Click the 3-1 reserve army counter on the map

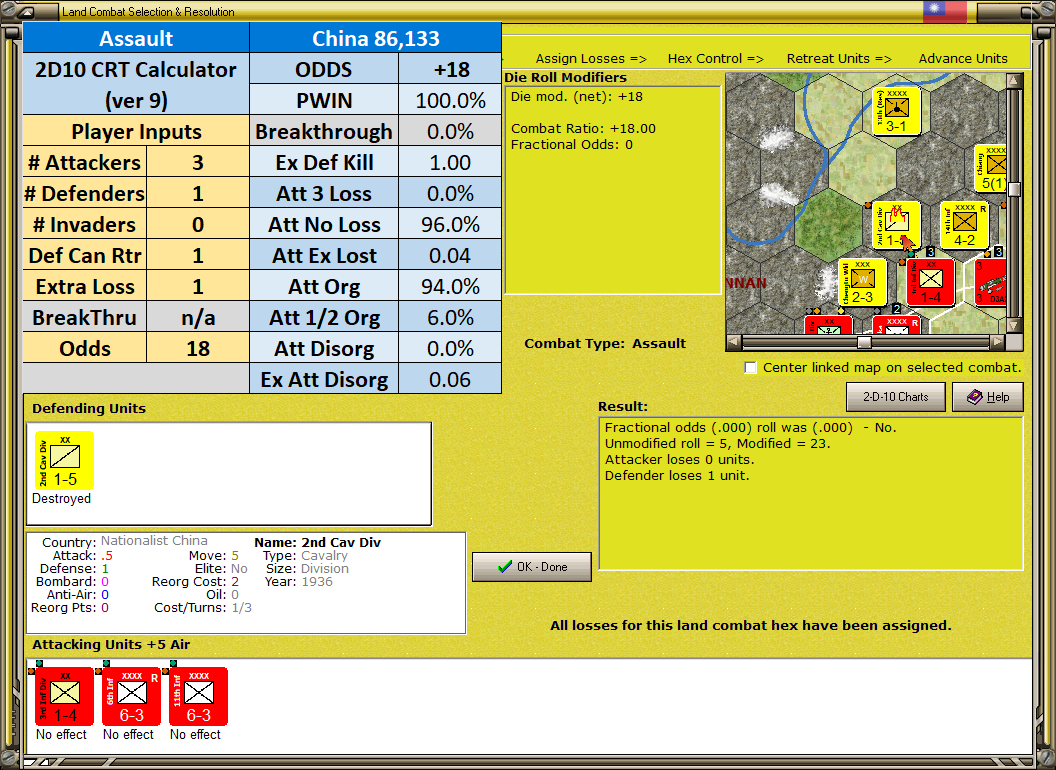point(896,111)
